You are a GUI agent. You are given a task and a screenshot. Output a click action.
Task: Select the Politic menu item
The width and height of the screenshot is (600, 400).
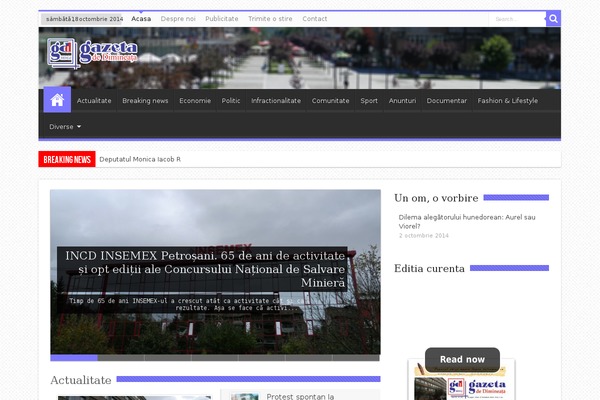pyautogui.click(x=231, y=101)
